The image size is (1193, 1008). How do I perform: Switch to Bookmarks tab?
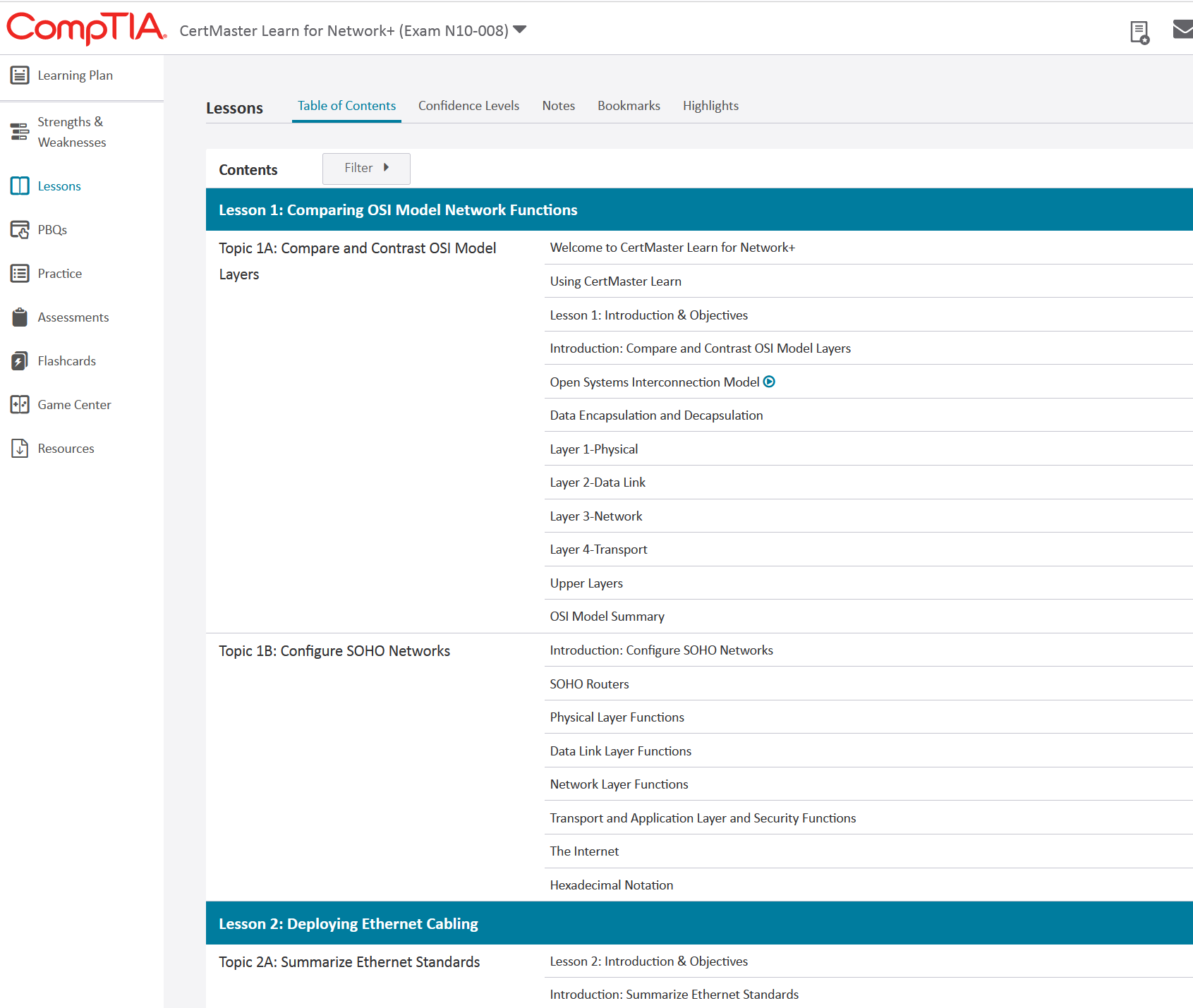point(629,106)
